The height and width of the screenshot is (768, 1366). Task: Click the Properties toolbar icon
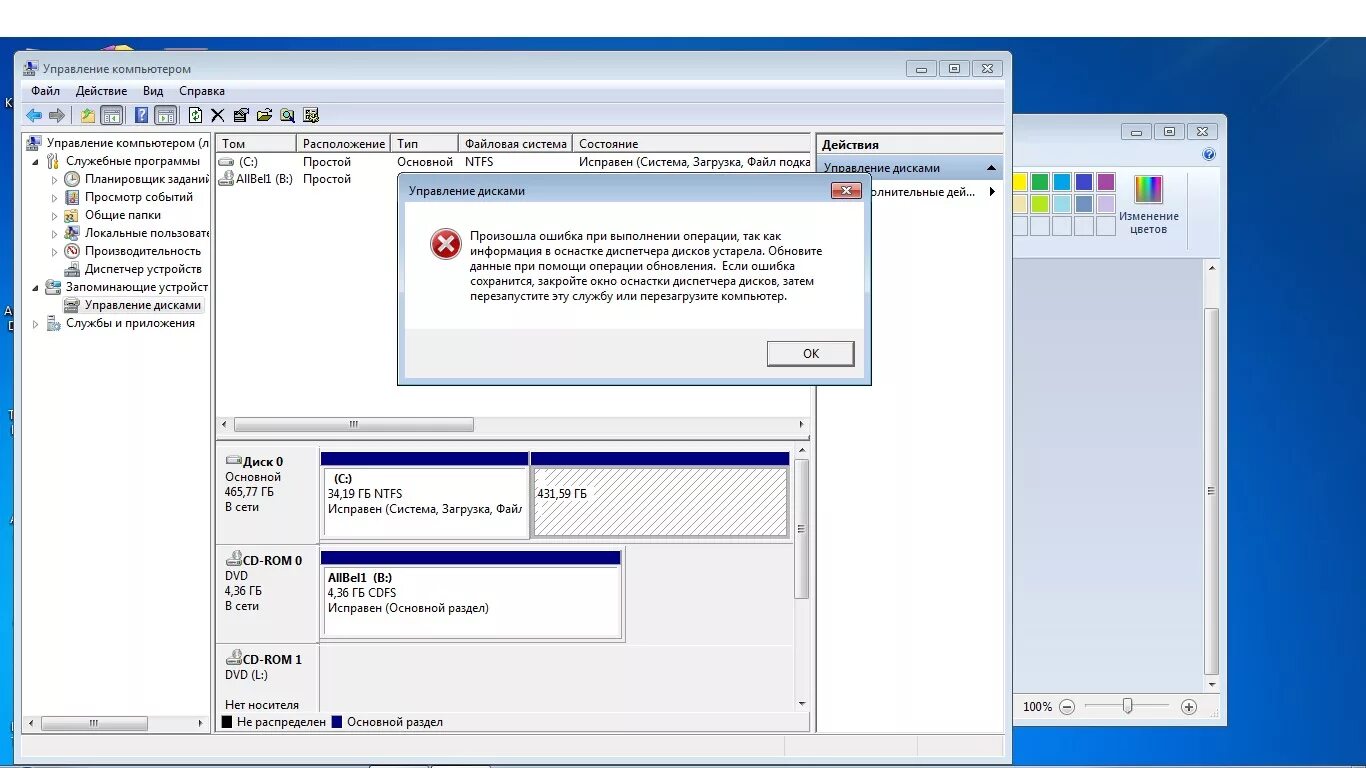click(241, 116)
